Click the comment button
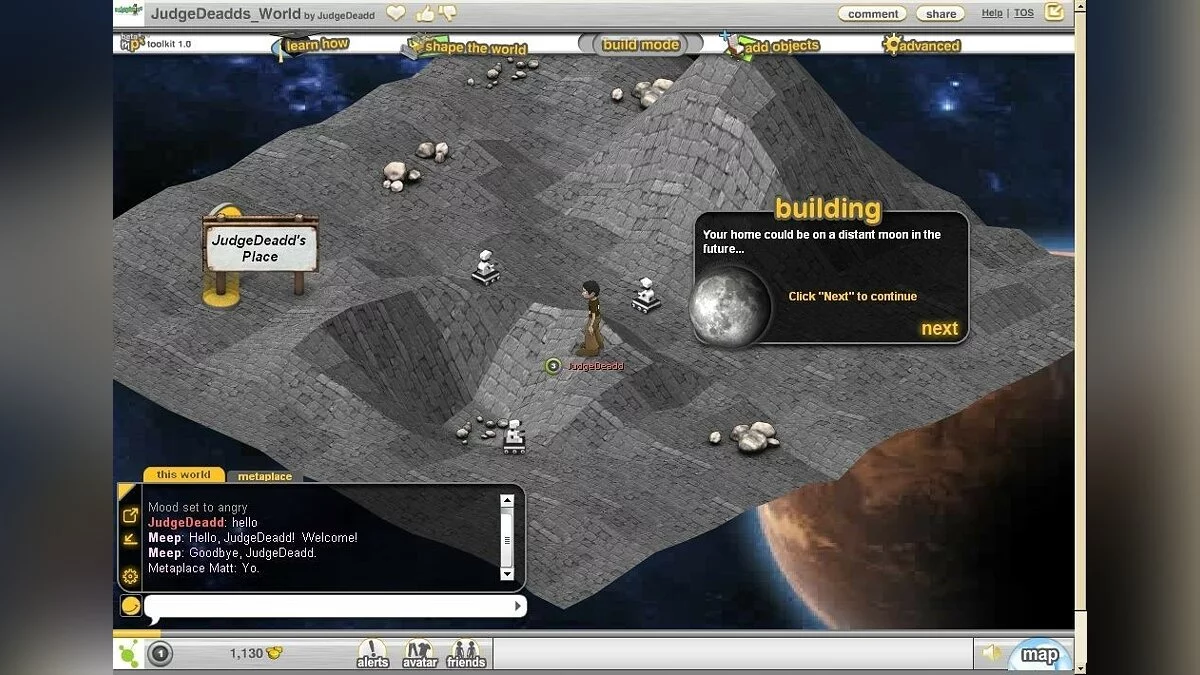Image resolution: width=1200 pixels, height=675 pixels. click(x=873, y=14)
